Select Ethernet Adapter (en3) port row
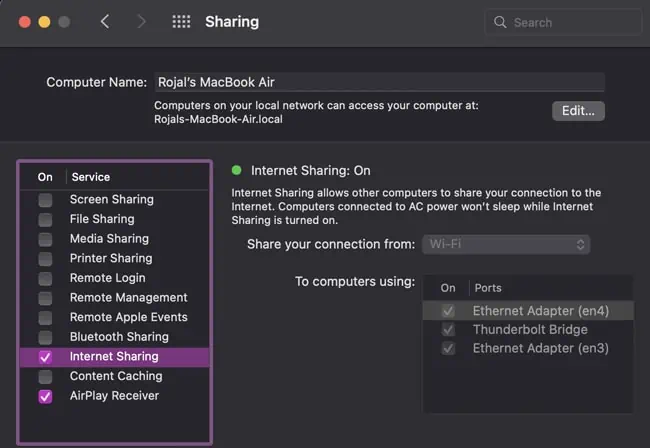 (540, 349)
